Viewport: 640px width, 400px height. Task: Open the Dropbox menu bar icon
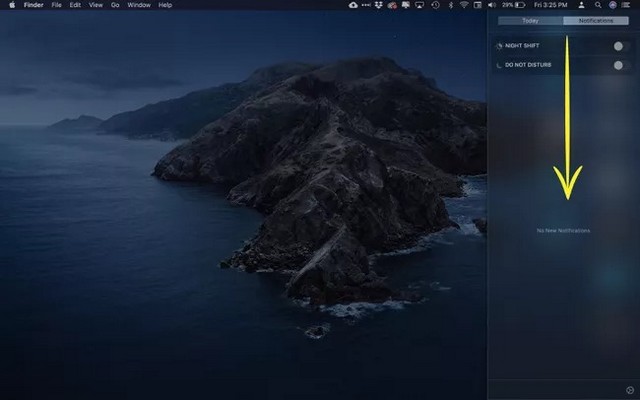pos(378,5)
